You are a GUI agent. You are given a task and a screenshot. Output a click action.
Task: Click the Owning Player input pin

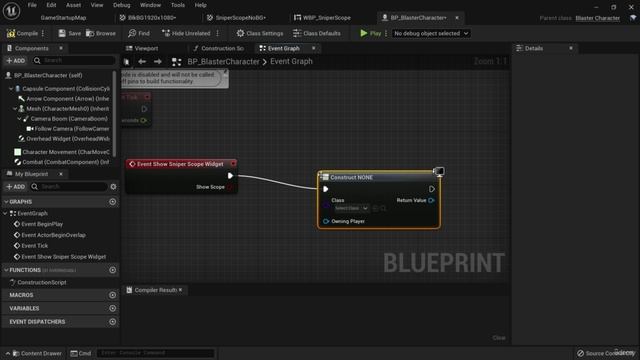pyautogui.click(x=326, y=221)
